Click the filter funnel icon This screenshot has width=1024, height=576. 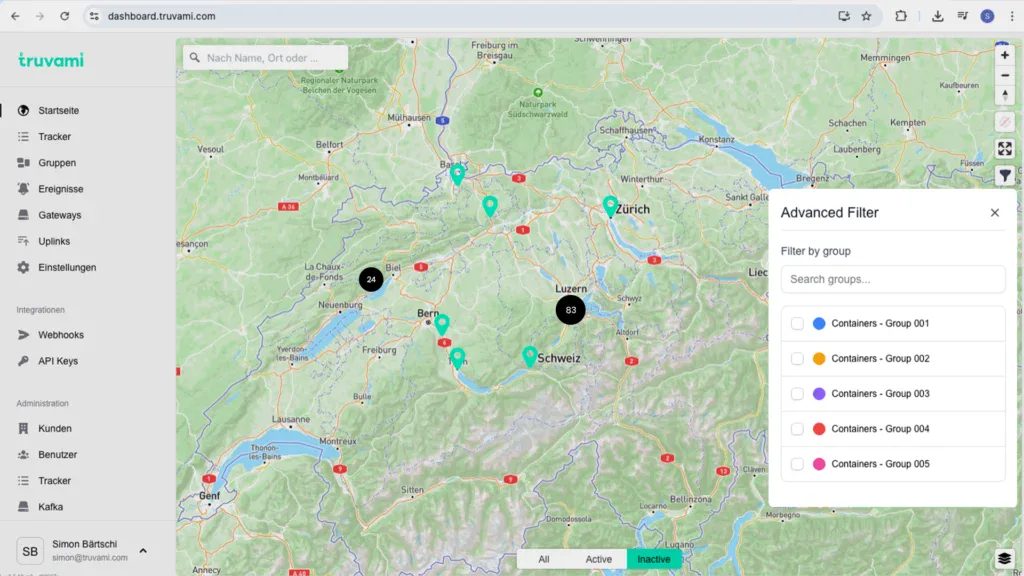[1005, 176]
